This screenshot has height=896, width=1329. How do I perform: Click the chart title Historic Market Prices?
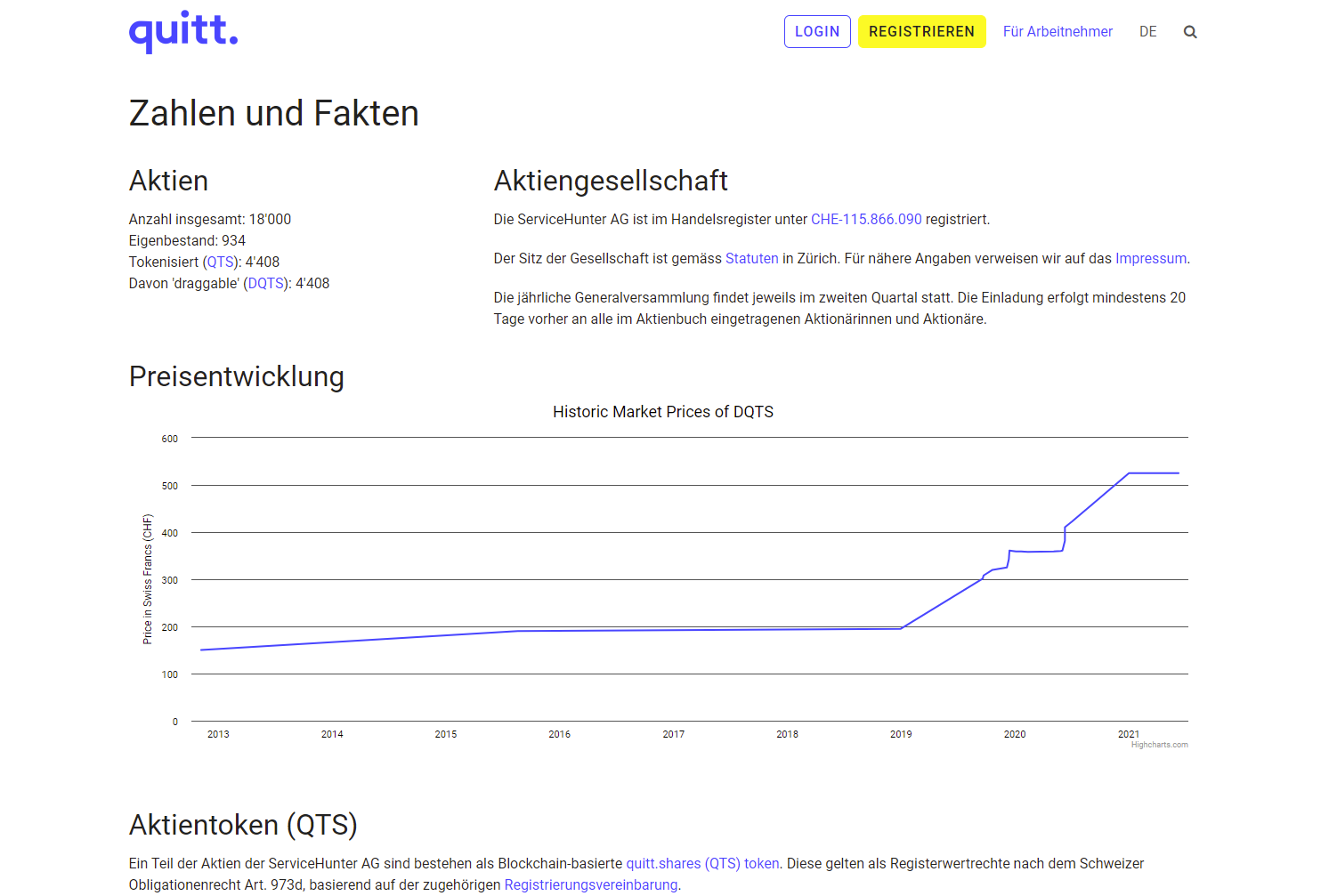click(662, 412)
